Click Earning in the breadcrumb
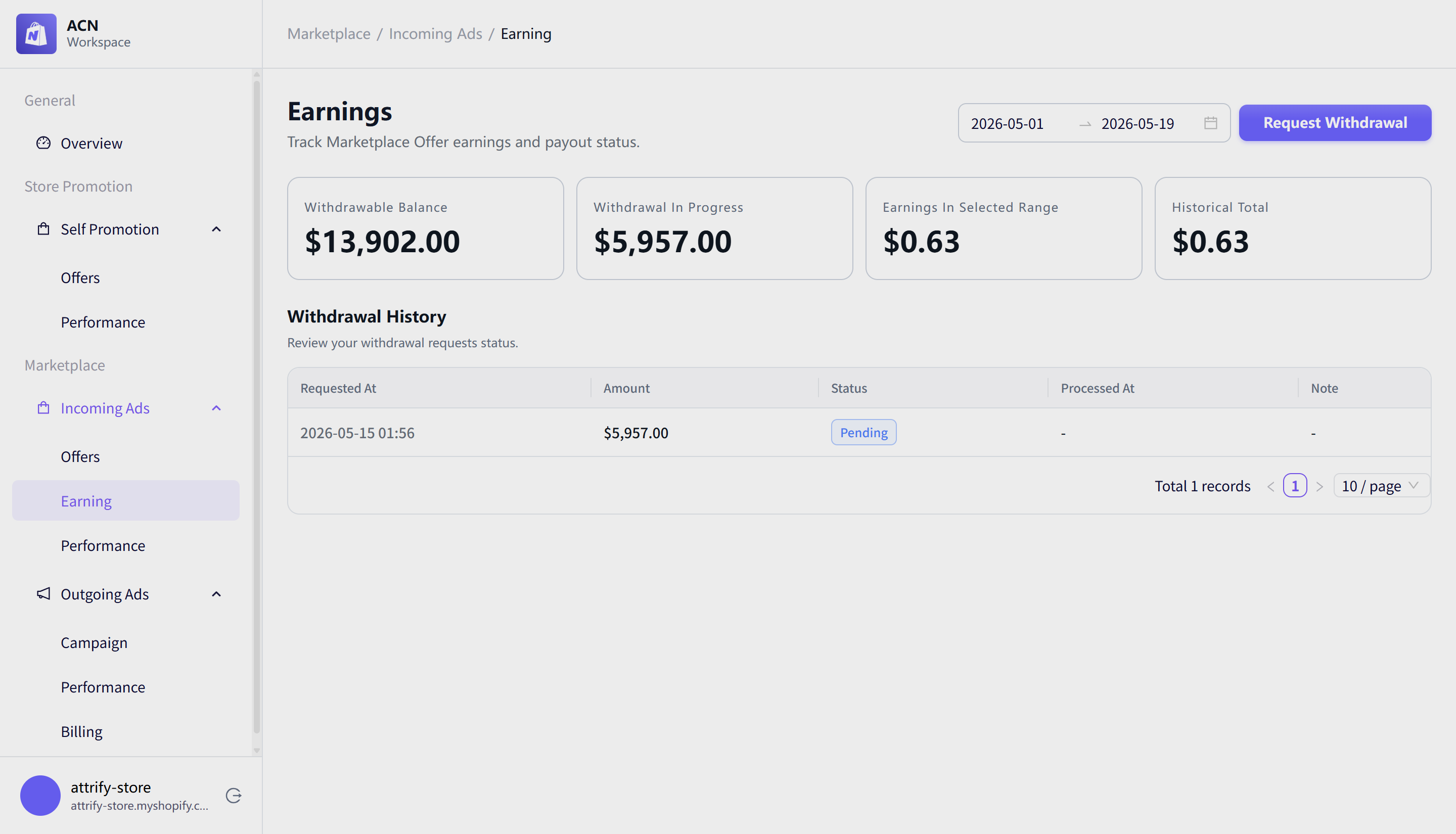Screen dimensions: 1456x834 pos(526,34)
